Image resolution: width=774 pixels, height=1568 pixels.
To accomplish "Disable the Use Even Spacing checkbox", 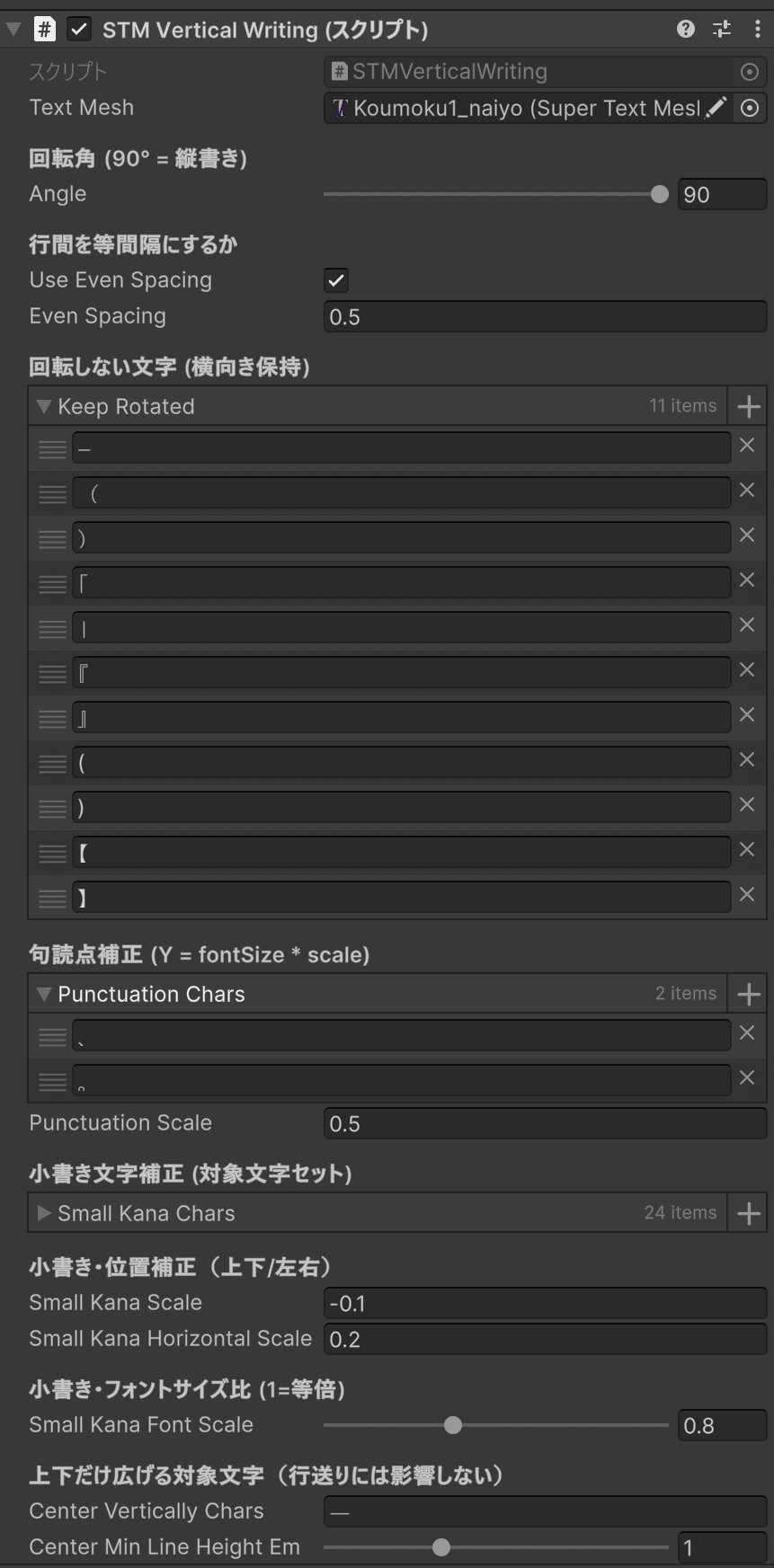I will point(334,280).
